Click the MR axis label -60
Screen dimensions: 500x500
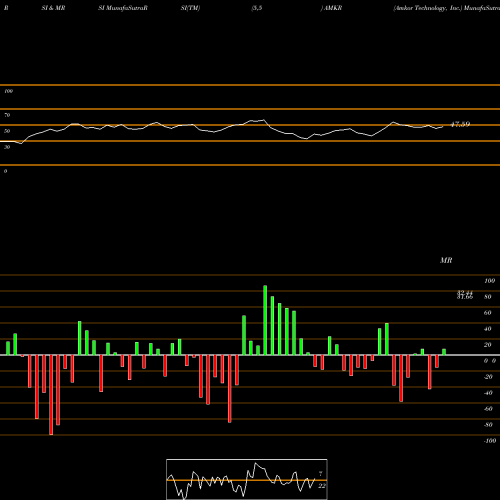tap(488, 409)
